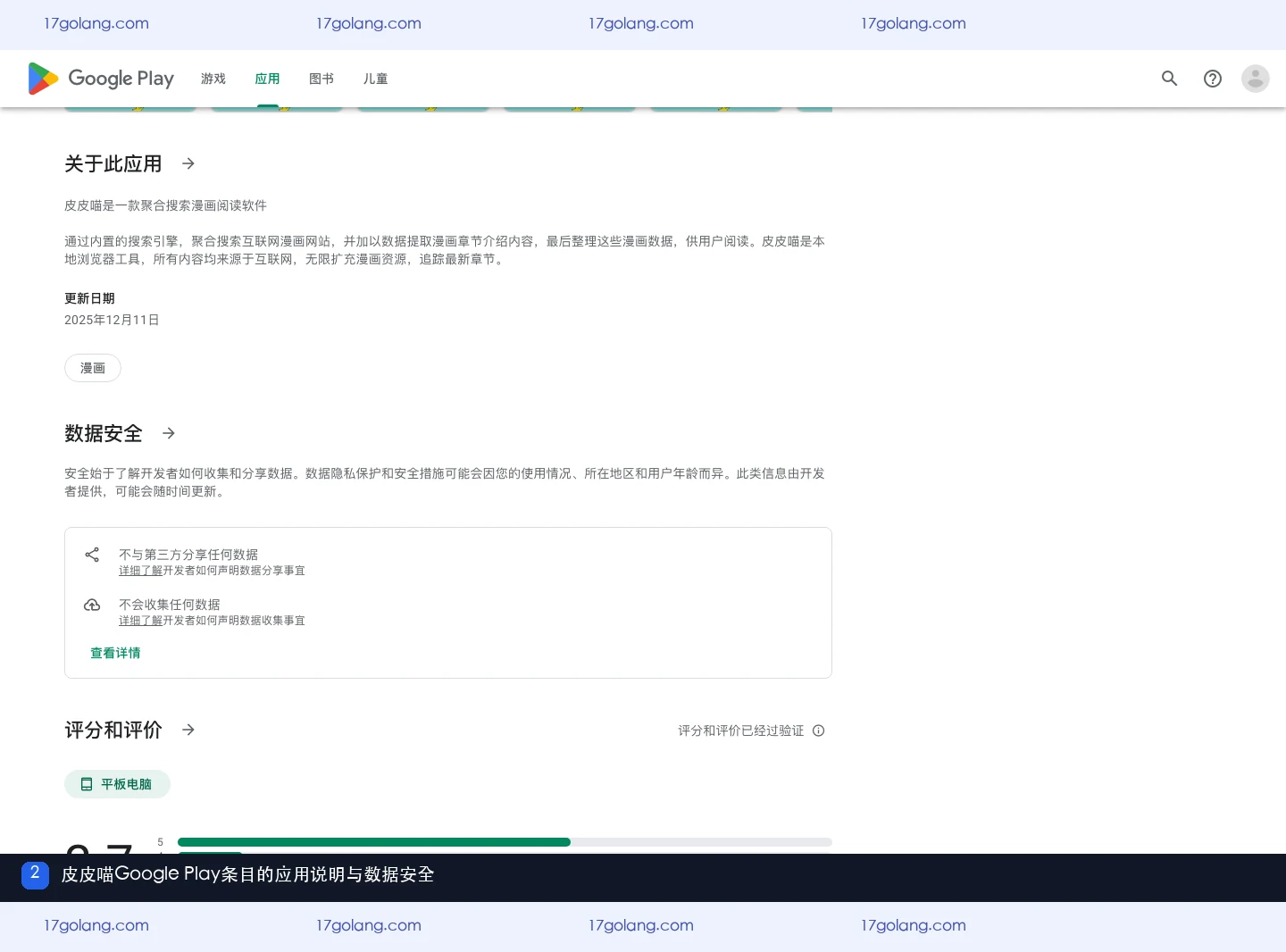The image size is (1286, 952).
Task: Click the 不会收集任何数据 text
Action: (170, 605)
